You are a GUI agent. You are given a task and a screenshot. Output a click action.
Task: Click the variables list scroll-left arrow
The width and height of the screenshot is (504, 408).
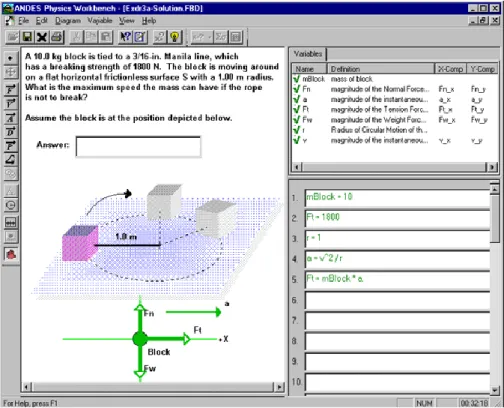tap(297, 167)
